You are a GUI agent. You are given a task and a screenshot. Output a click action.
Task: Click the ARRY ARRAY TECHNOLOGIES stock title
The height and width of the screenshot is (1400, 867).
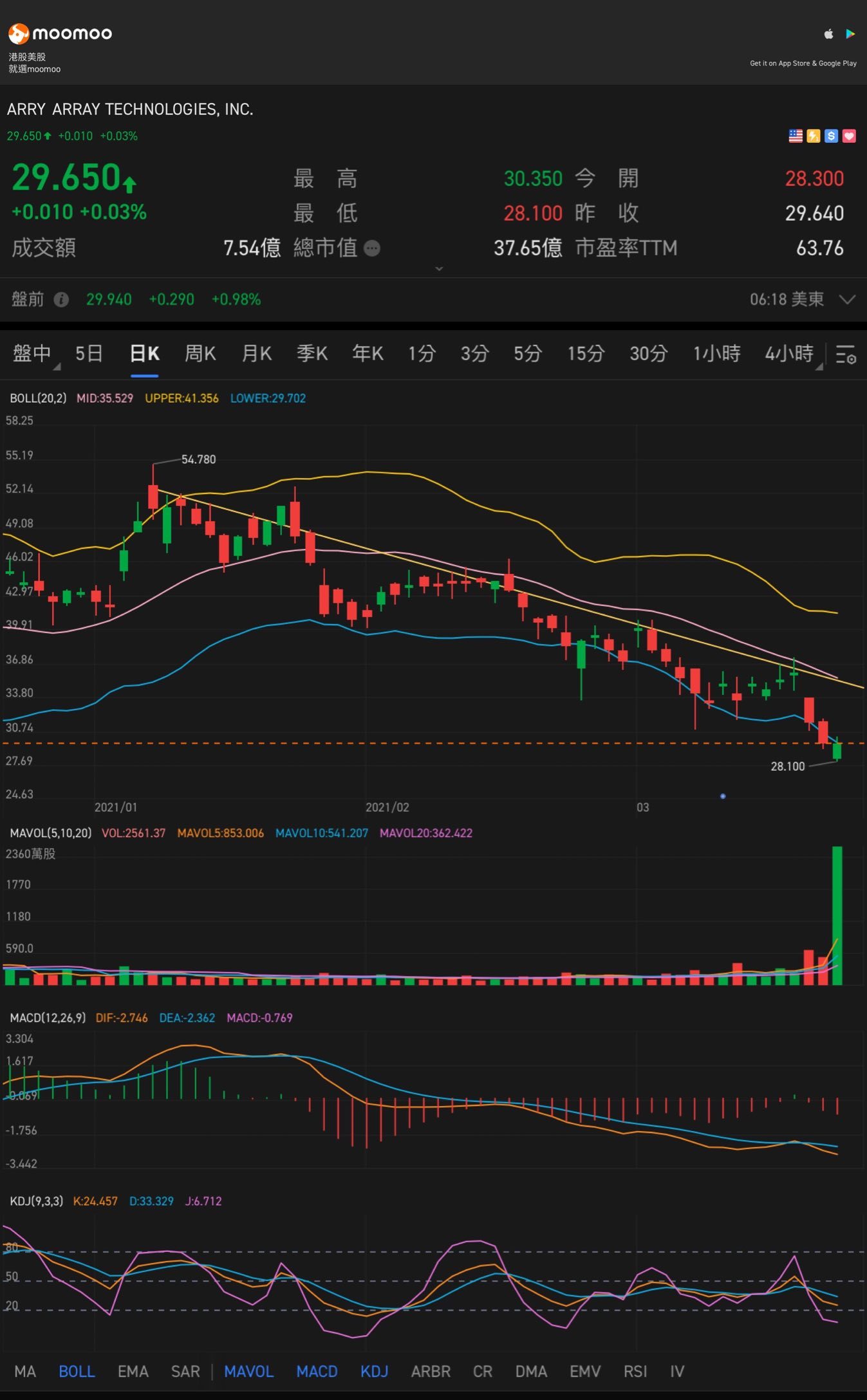[x=130, y=109]
